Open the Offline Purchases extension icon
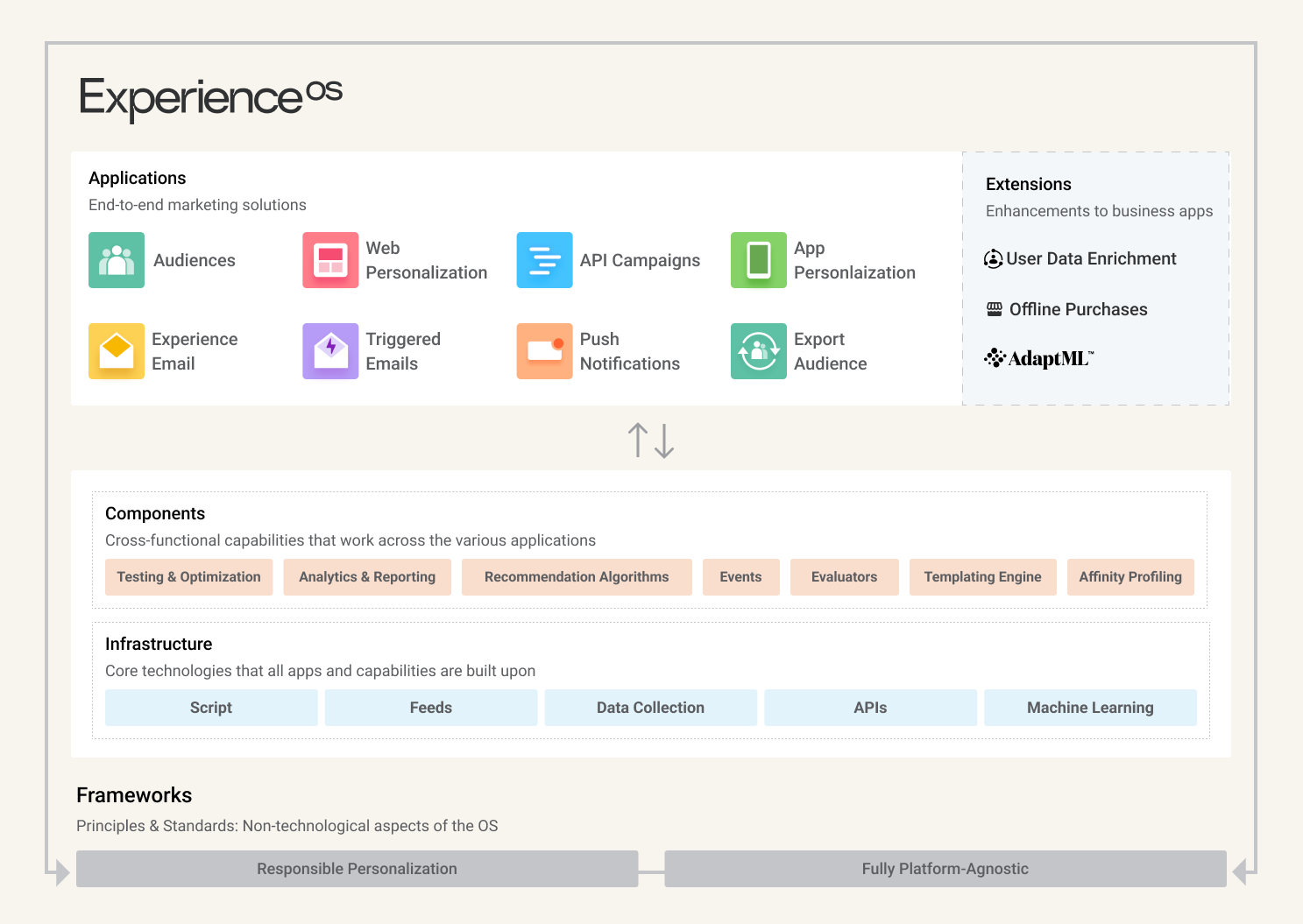 tap(994, 308)
